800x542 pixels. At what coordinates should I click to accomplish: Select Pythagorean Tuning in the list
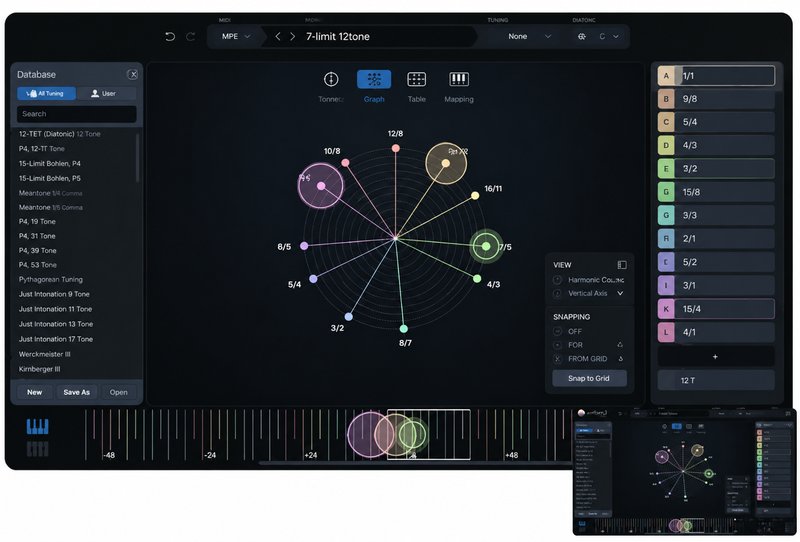coord(51,279)
